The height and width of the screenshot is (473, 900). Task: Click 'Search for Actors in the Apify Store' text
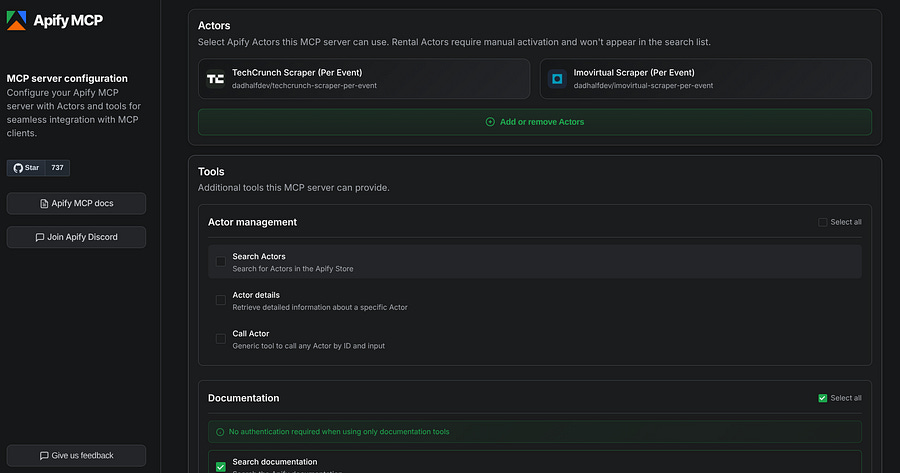tap(293, 269)
